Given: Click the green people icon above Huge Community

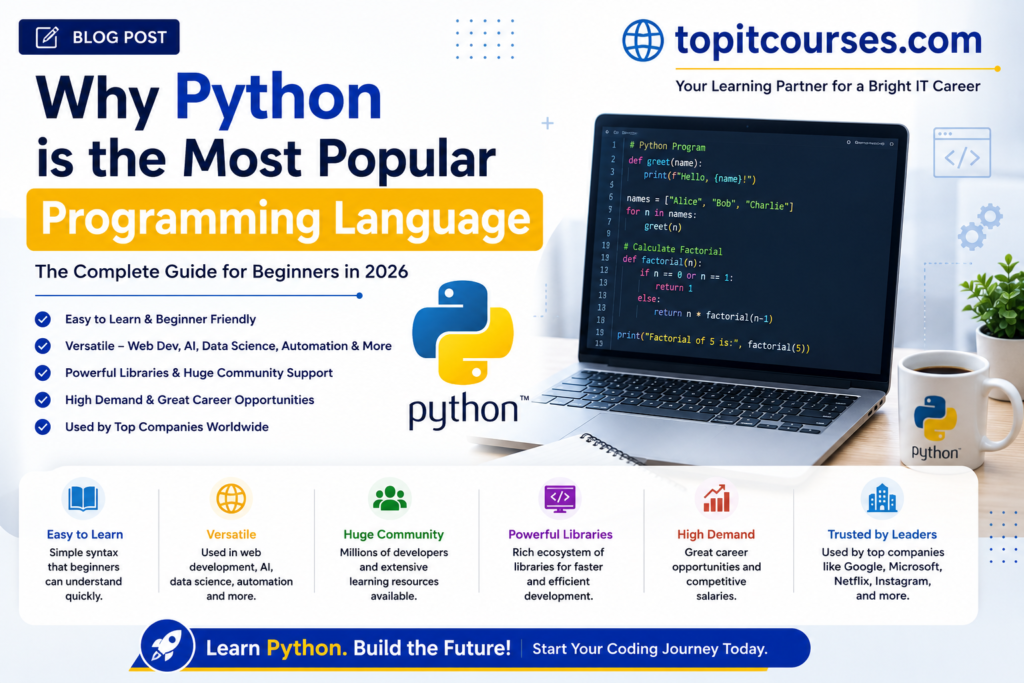Looking at the screenshot, I should click(390, 498).
